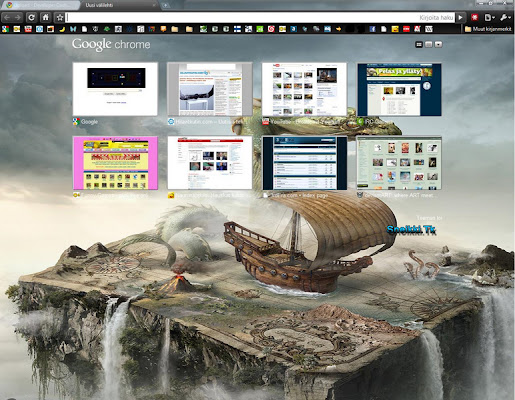
Task: Bookmark this page with the star icon
Action: pyautogui.click(x=60, y=17)
